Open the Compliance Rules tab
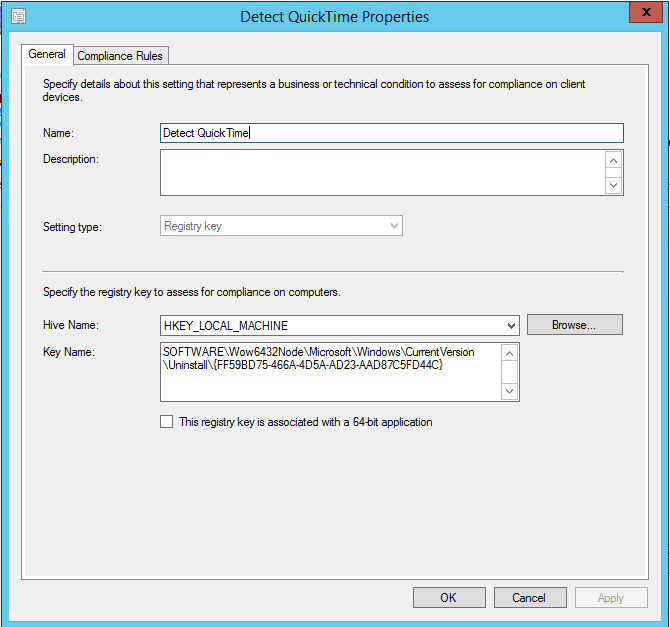This screenshot has height=627, width=670. [x=120, y=56]
